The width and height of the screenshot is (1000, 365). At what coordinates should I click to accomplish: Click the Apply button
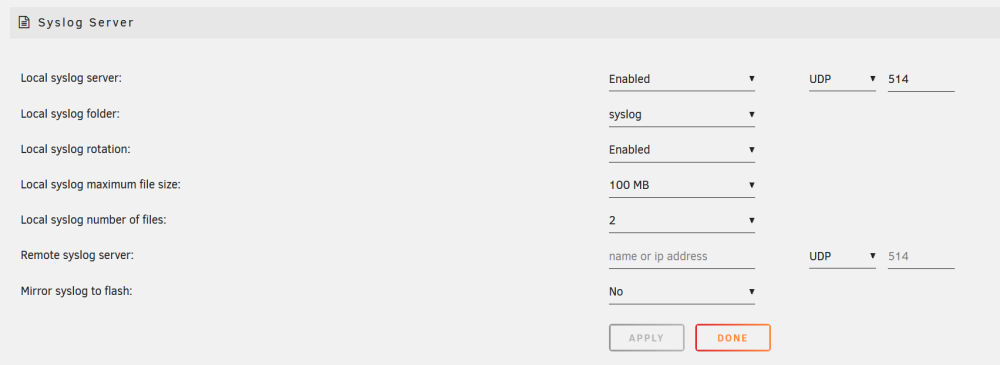point(647,338)
